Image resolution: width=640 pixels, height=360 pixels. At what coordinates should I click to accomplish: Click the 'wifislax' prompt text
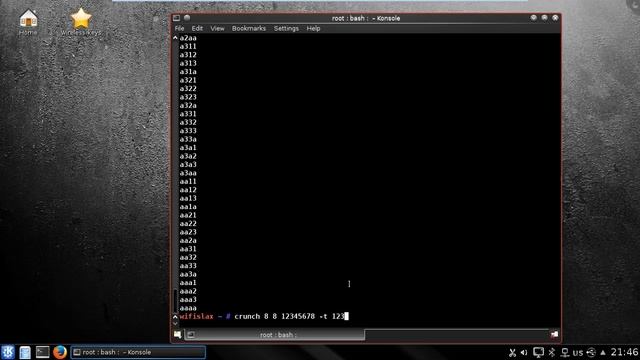[x=196, y=316]
